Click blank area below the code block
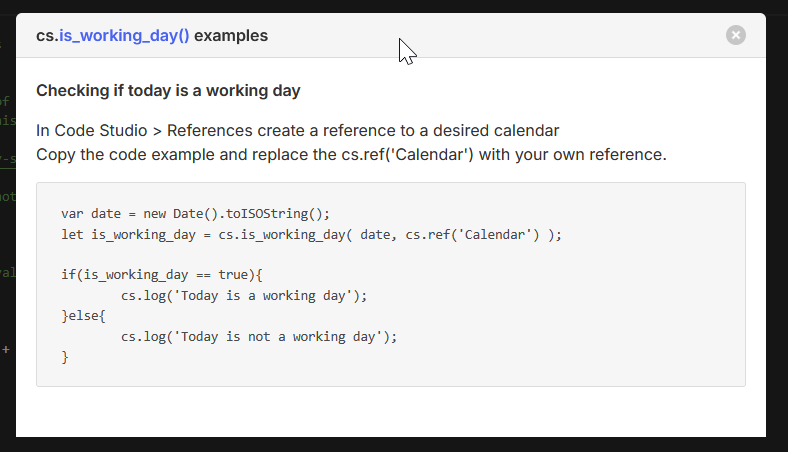 pyautogui.click(x=390, y=412)
